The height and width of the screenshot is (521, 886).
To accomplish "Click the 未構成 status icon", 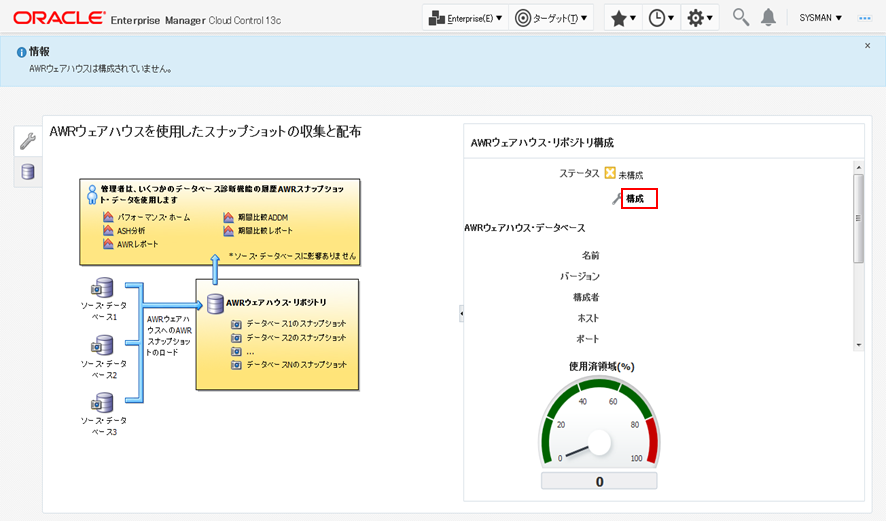I will tap(610, 173).
